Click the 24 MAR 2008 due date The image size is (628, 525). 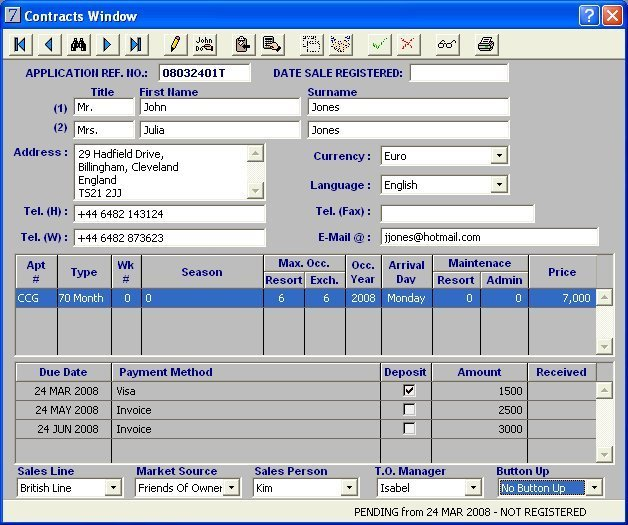pos(63,391)
